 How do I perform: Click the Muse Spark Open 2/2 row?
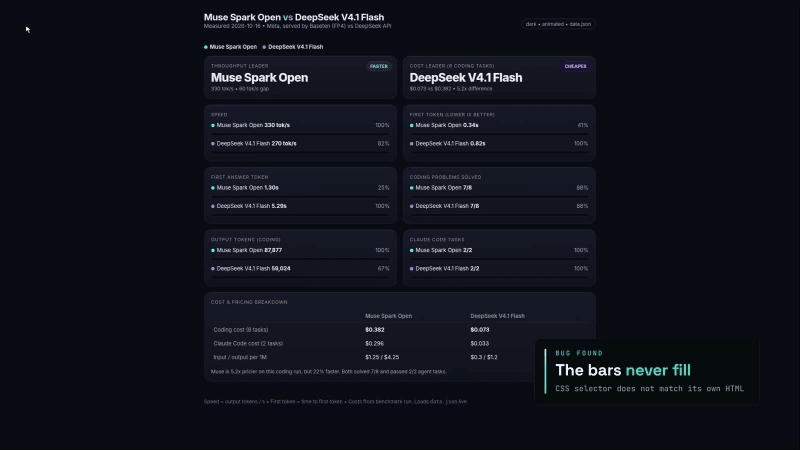pos(498,250)
